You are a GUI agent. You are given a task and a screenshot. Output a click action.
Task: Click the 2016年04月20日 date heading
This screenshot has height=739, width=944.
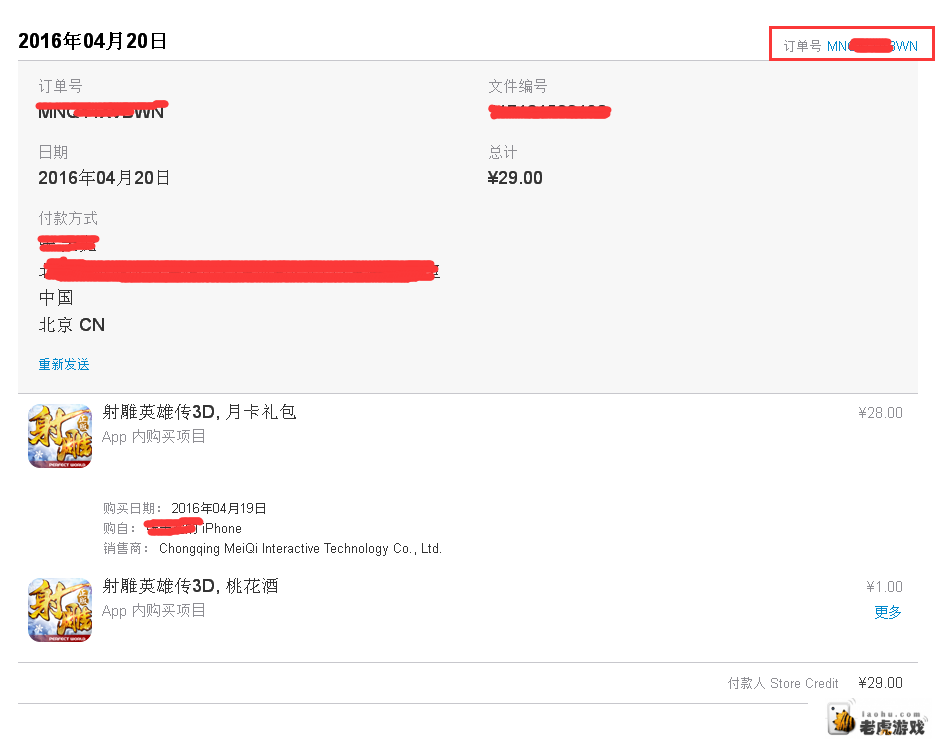92,41
